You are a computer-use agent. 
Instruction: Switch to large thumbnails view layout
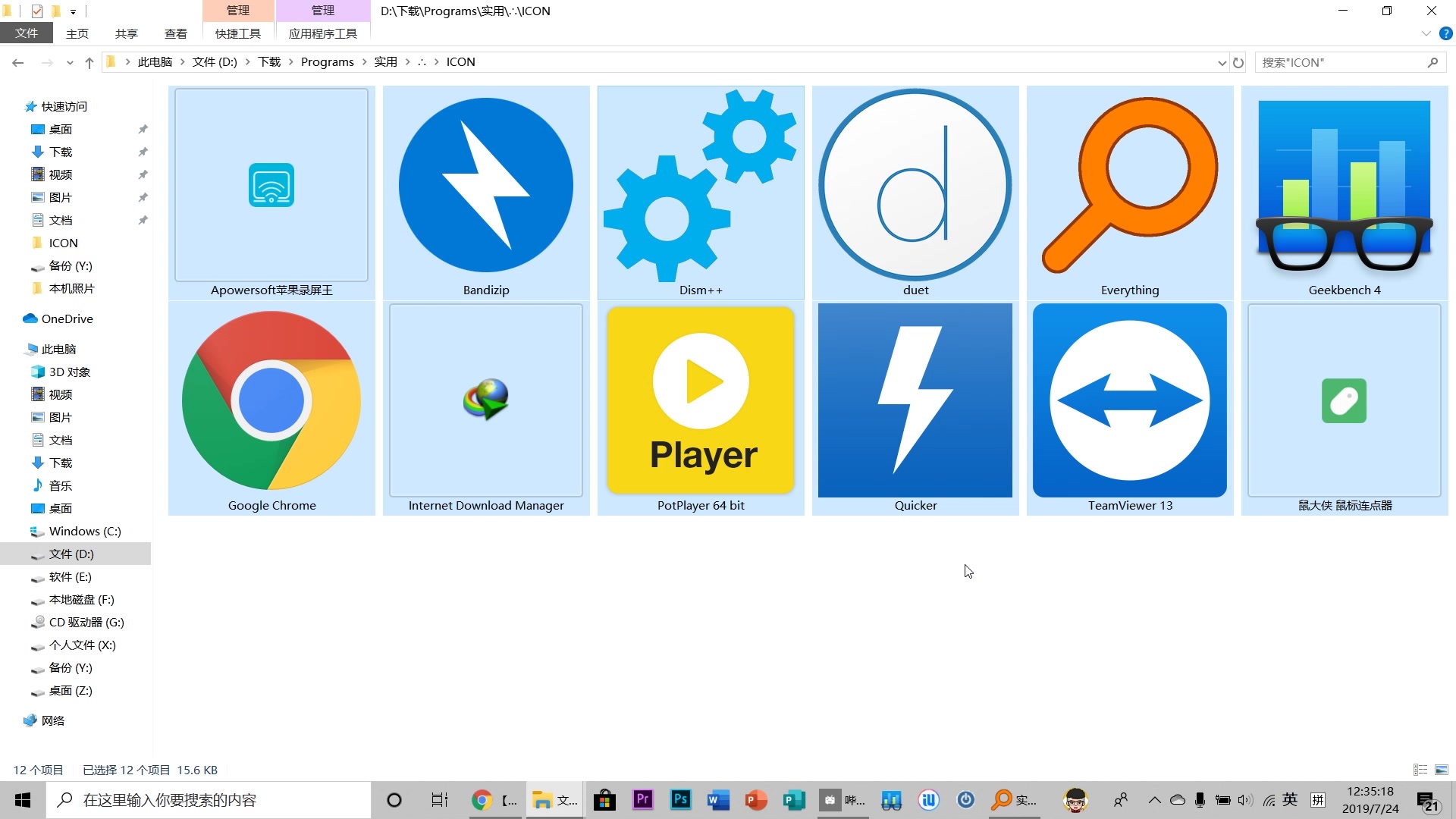[1442, 770]
